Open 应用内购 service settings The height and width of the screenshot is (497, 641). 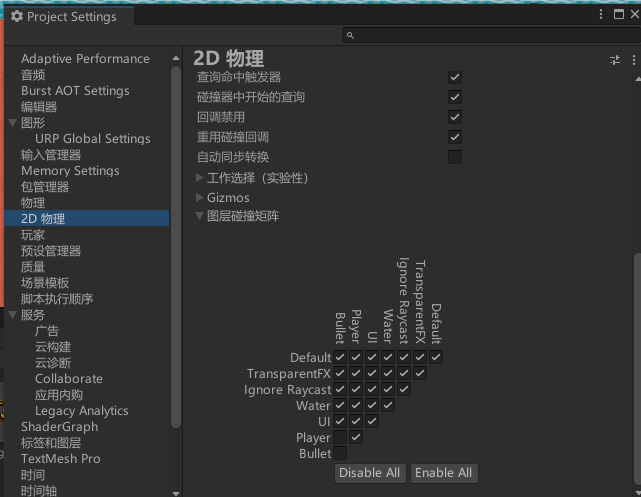click(x=59, y=395)
